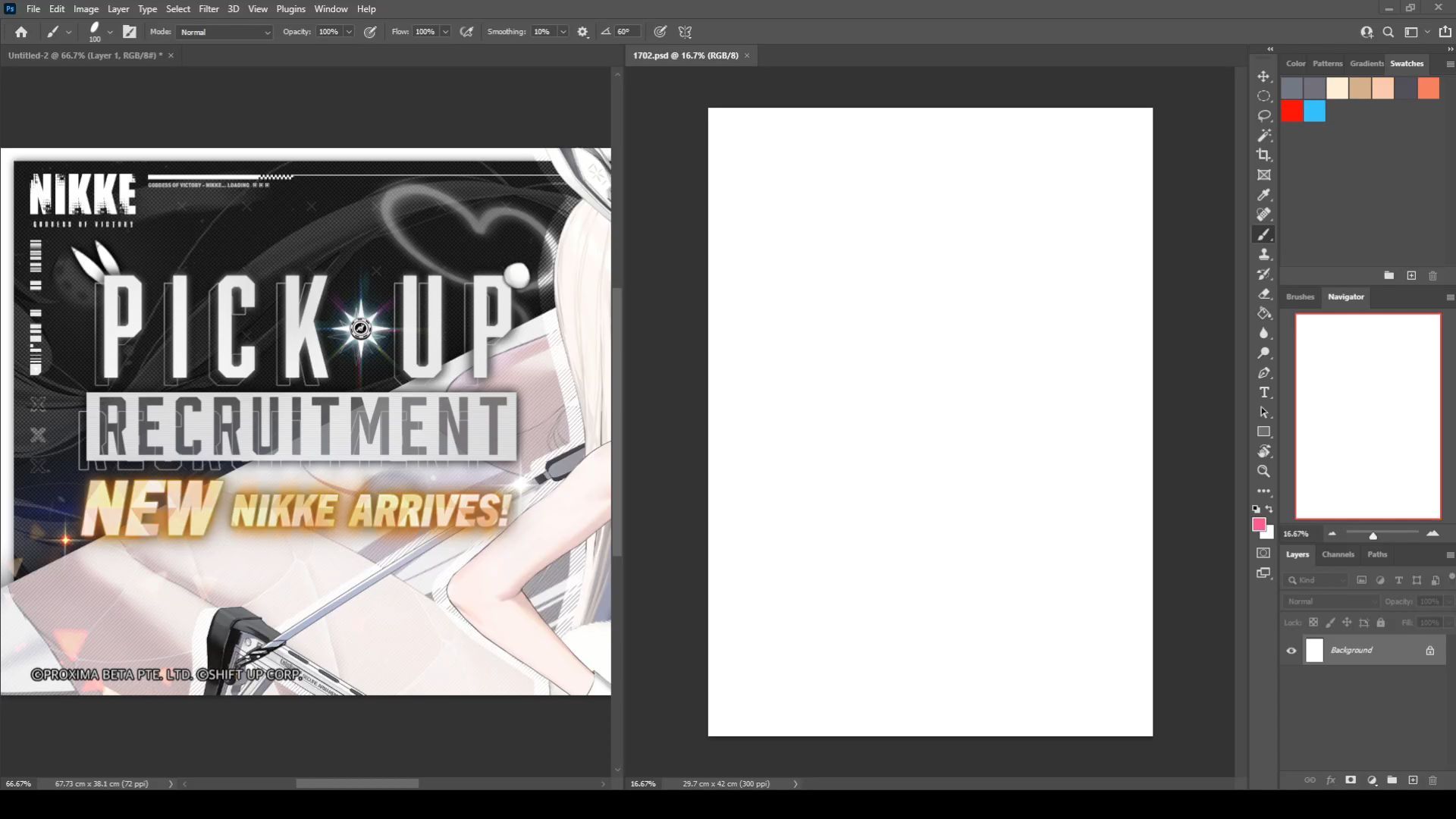Screen dimensions: 1456x819
Task: Expand the Flow slider dropdown
Action: (445, 32)
